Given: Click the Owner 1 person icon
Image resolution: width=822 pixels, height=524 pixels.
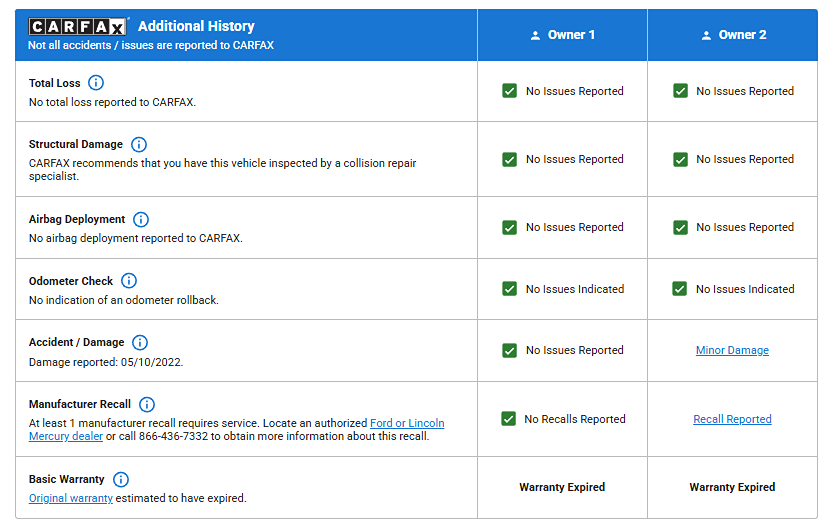Looking at the screenshot, I should point(535,35).
